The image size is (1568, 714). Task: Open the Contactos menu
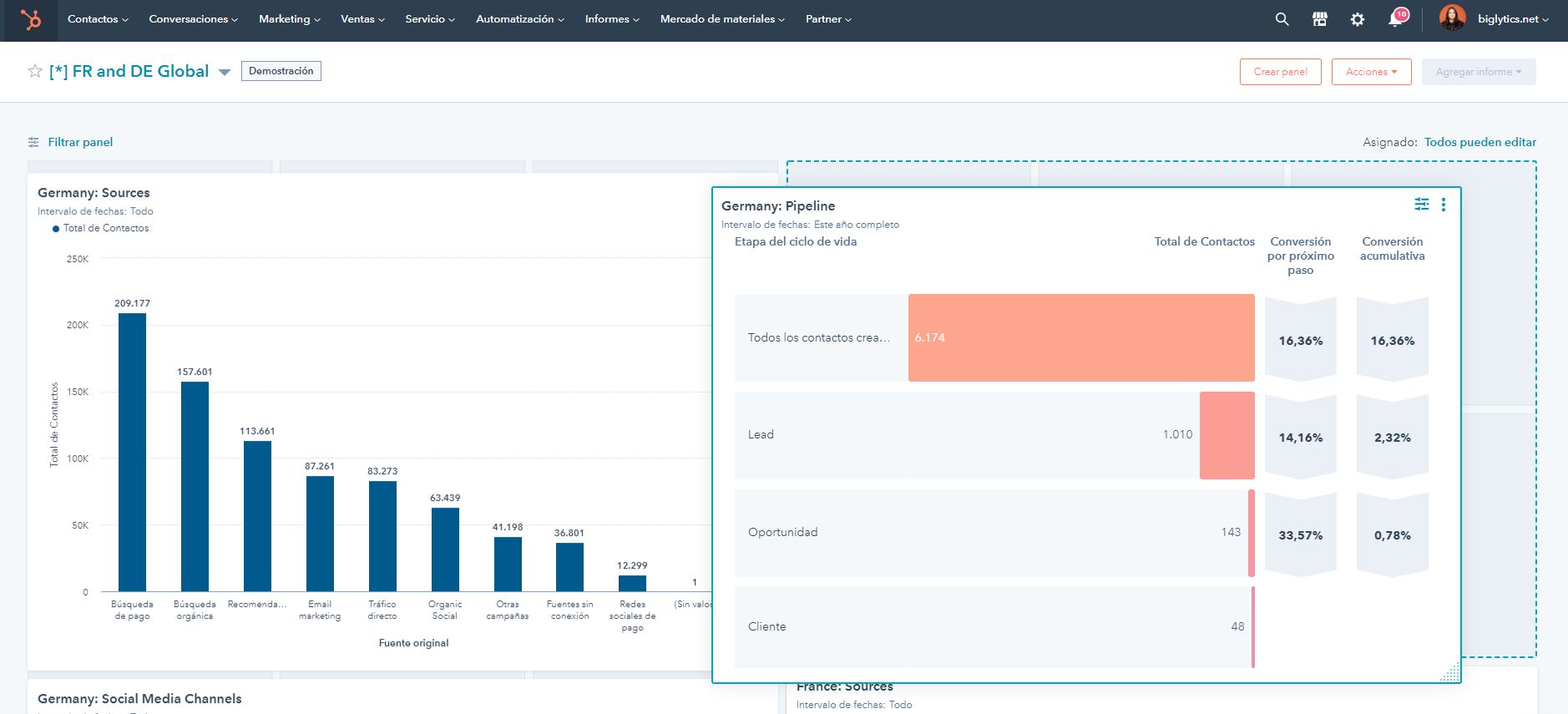point(98,19)
